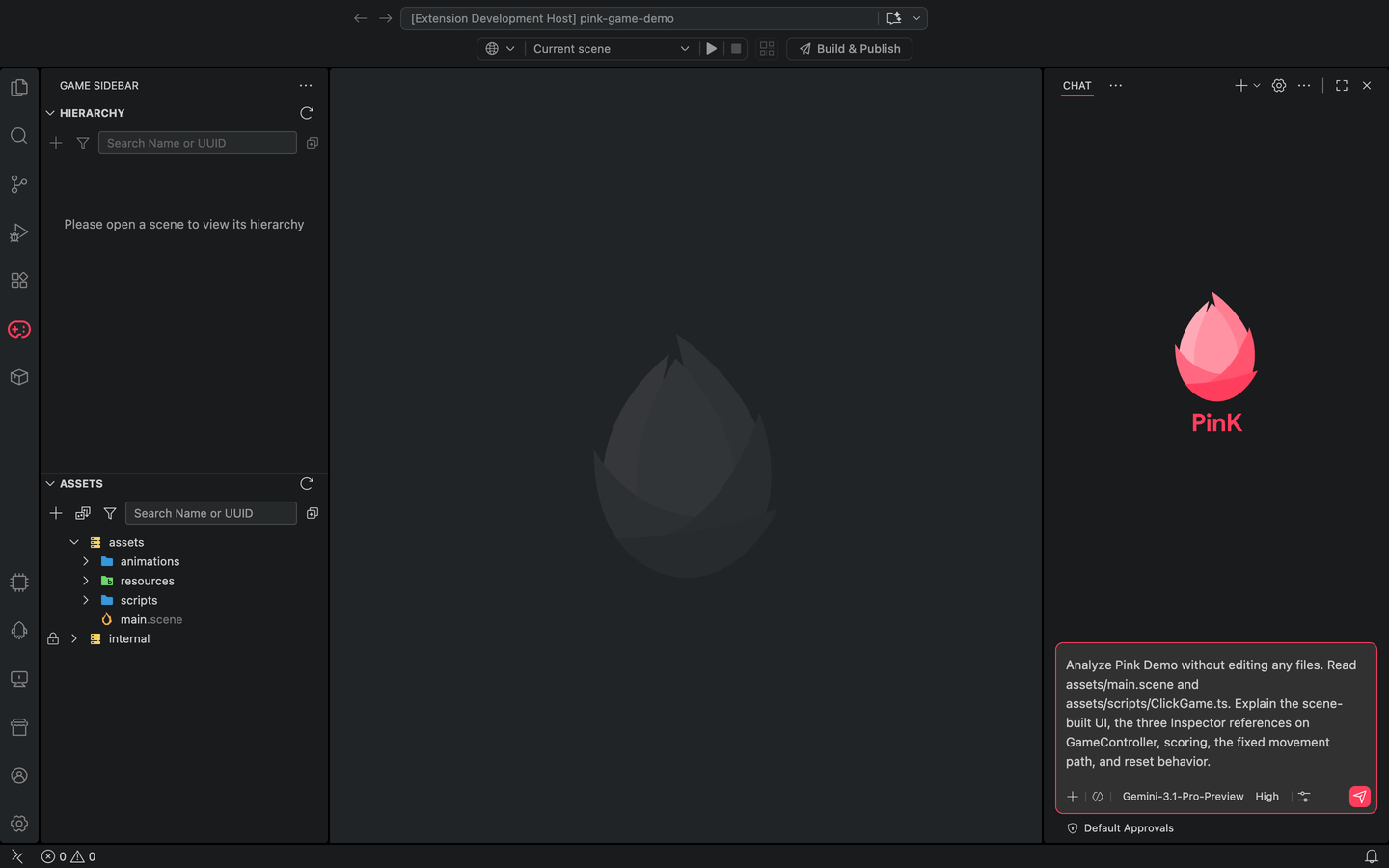1389x868 pixels.
Task: Select main.scene in the Assets tree
Action: click(151, 619)
